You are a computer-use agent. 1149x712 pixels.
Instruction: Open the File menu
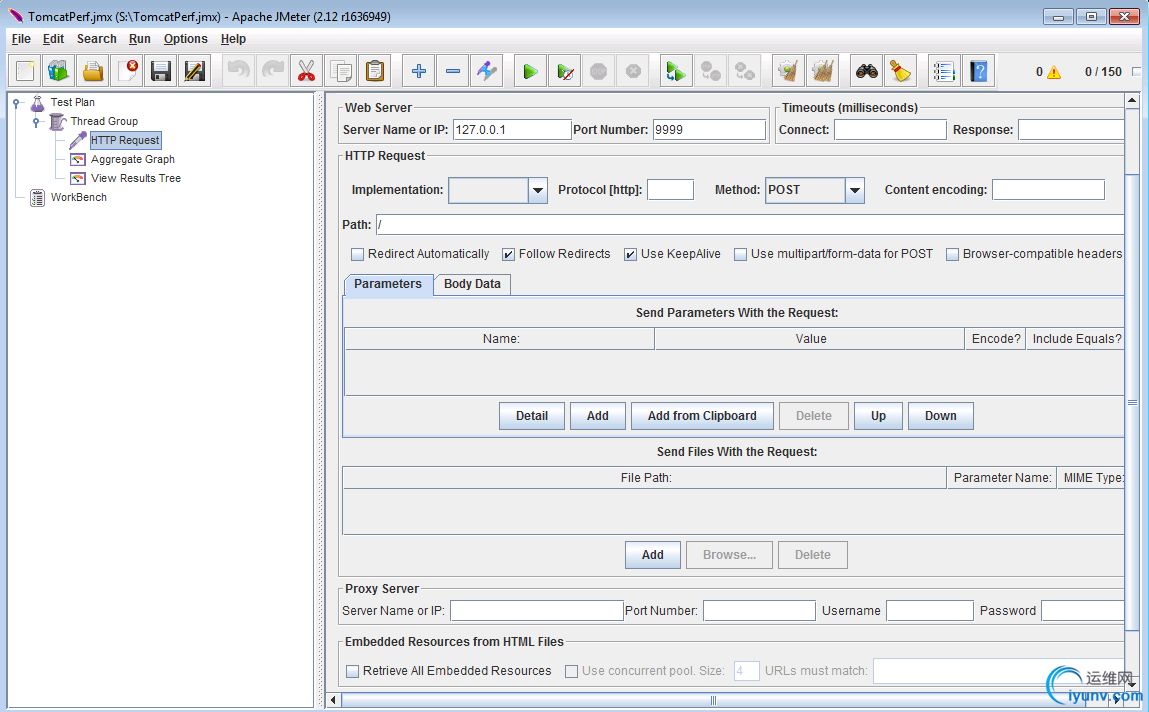(x=21, y=39)
